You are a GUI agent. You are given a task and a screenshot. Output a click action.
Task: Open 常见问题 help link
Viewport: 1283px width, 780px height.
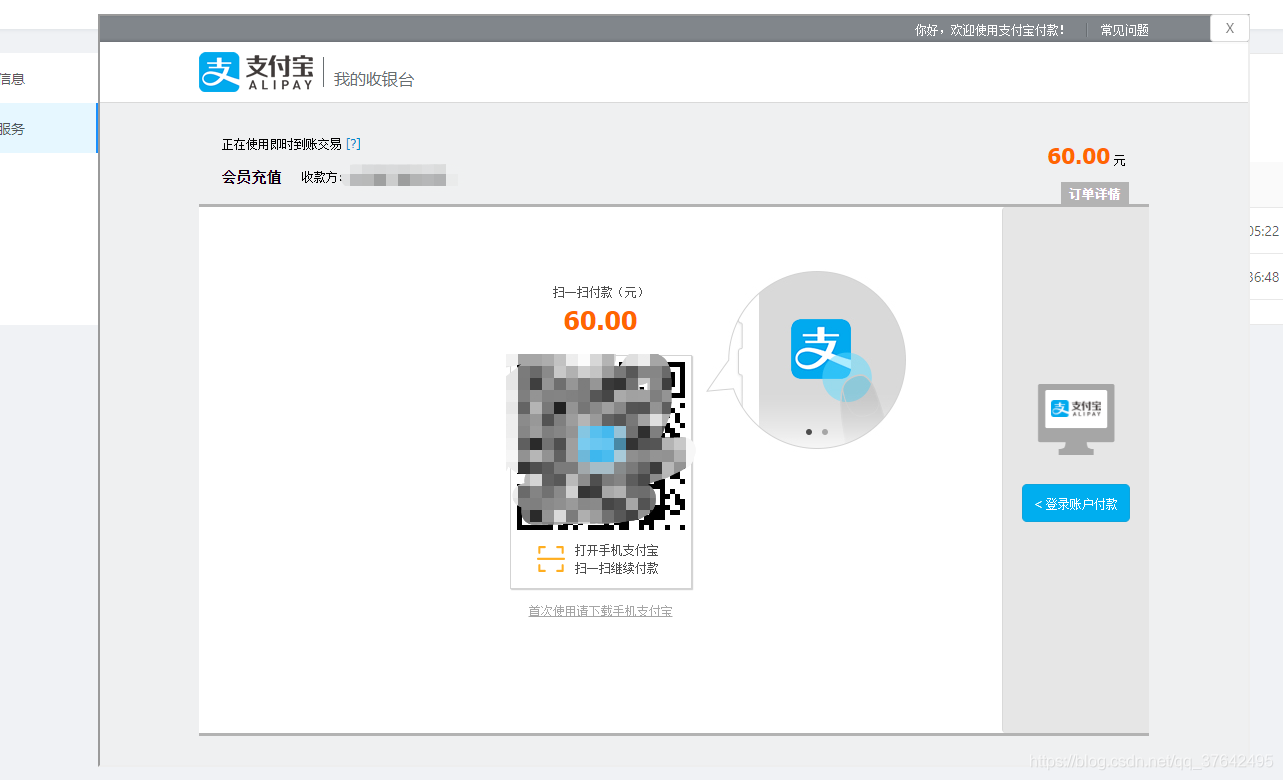[x=1124, y=30]
